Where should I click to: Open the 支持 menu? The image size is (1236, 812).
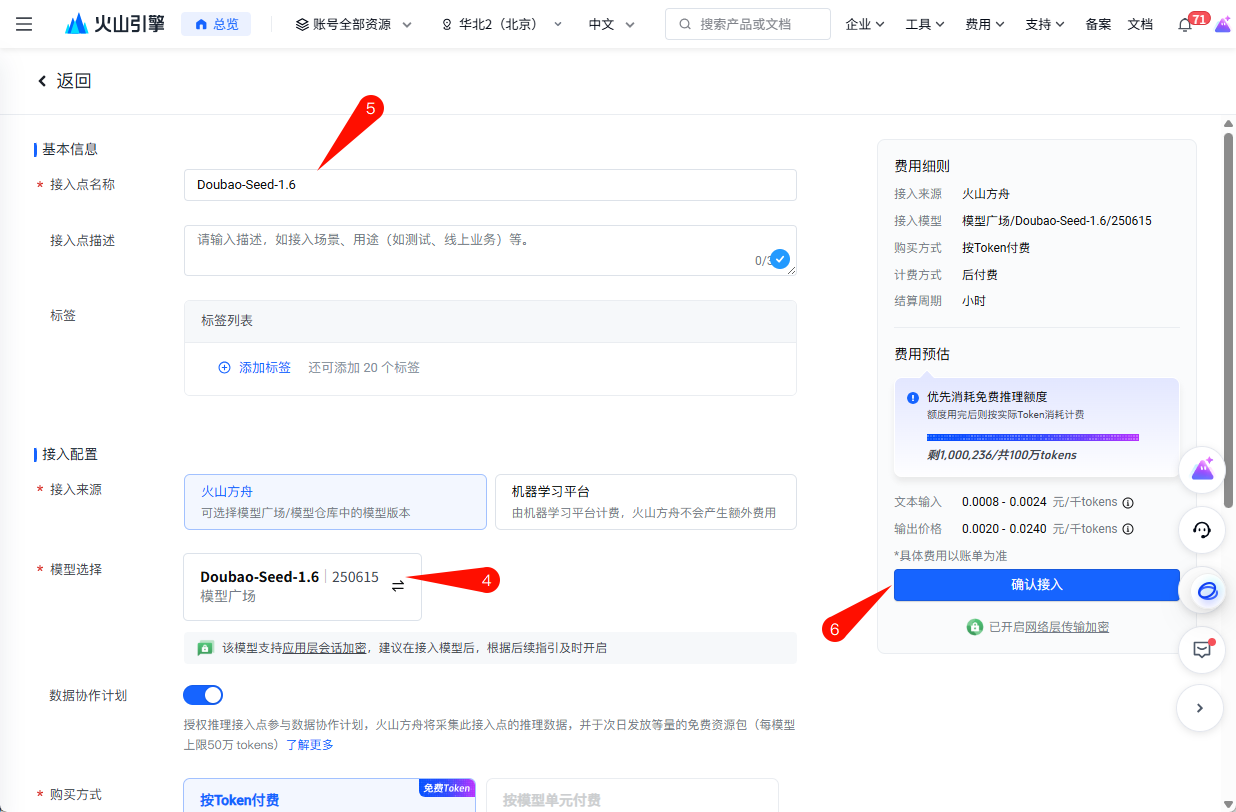pos(1045,24)
